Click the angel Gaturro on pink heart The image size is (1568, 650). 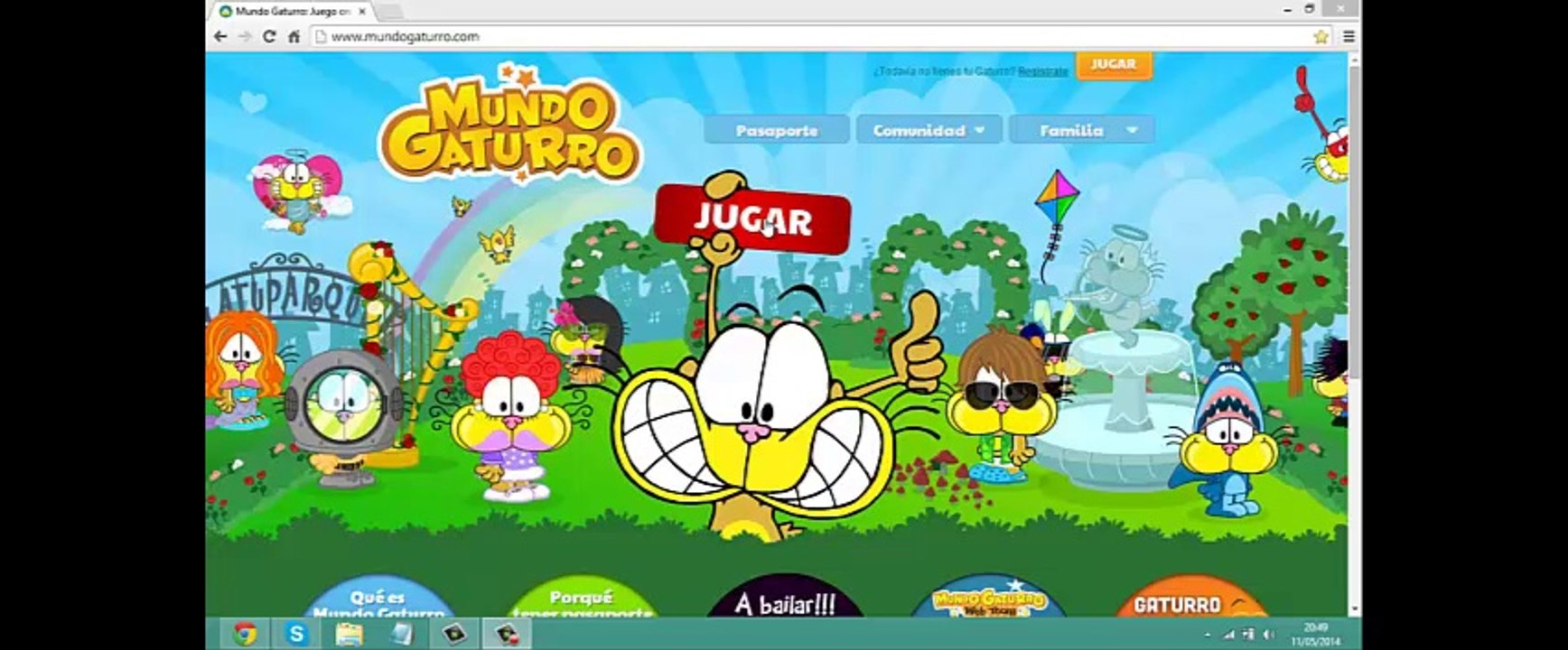tap(295, 190)
